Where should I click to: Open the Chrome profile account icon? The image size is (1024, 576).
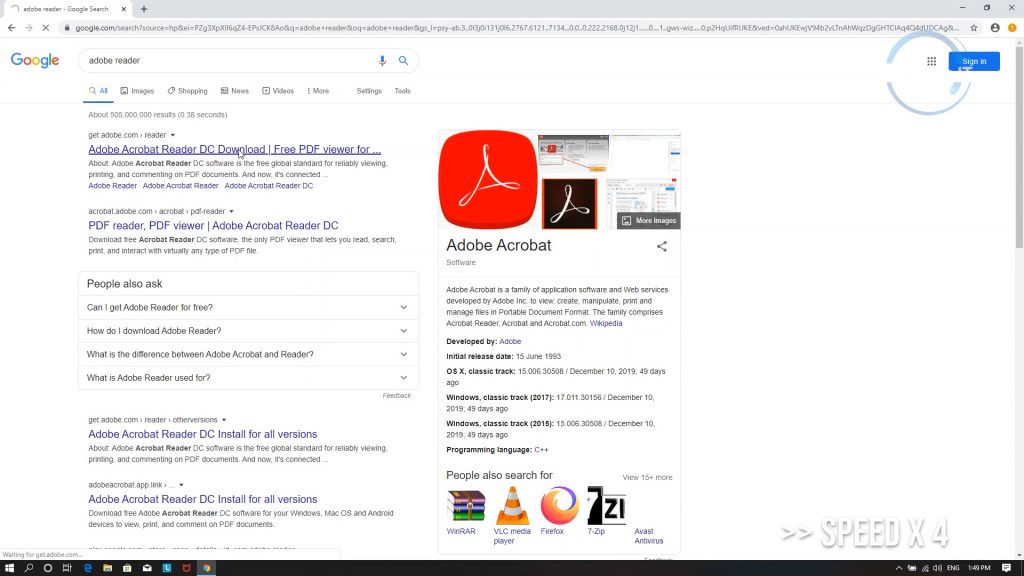(995, 28)
